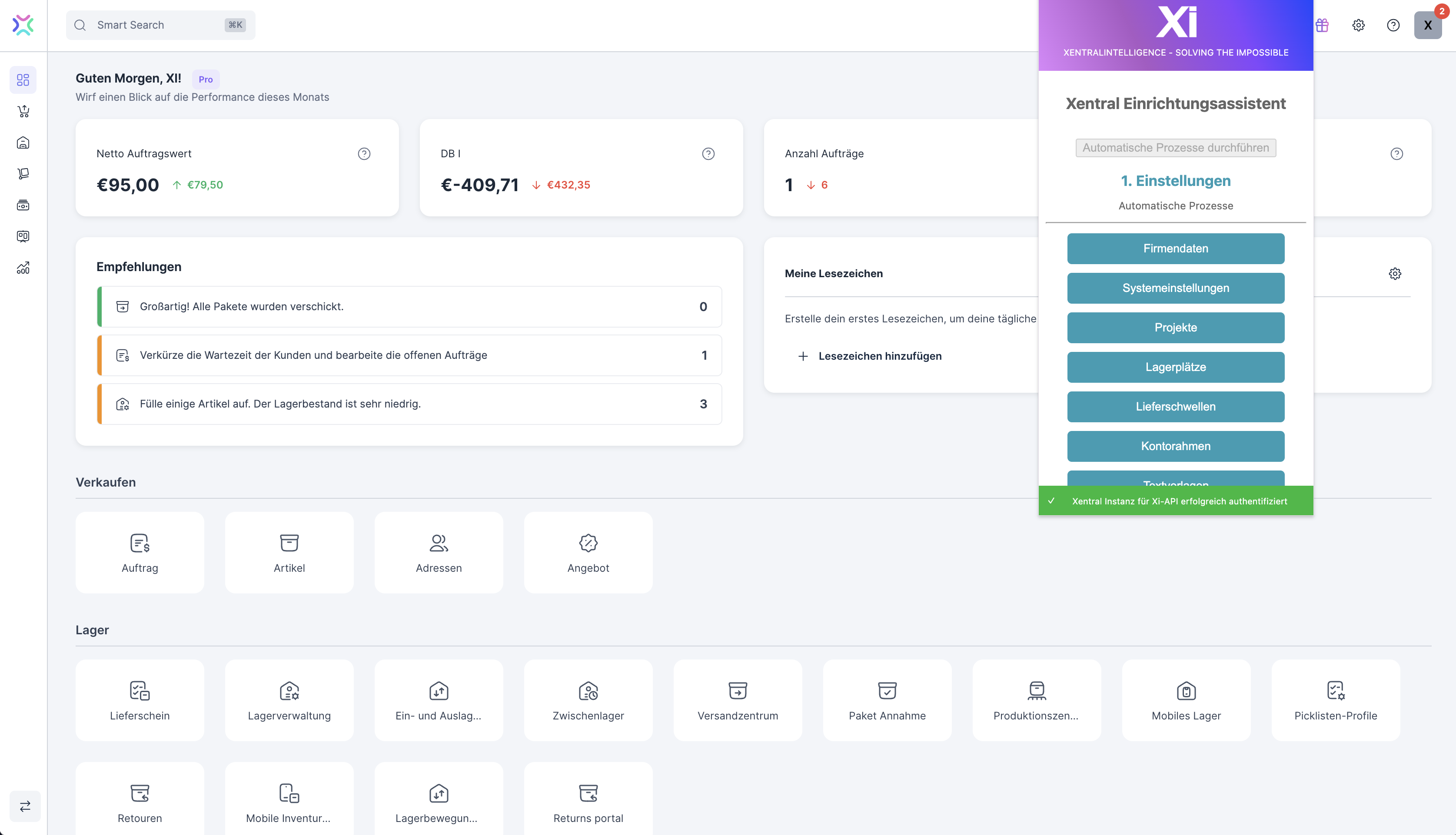Select Systemeinstellungen in the setup assistant
The width and height of the screenshot is (1456, 835).
click(x=1175, y=288)
